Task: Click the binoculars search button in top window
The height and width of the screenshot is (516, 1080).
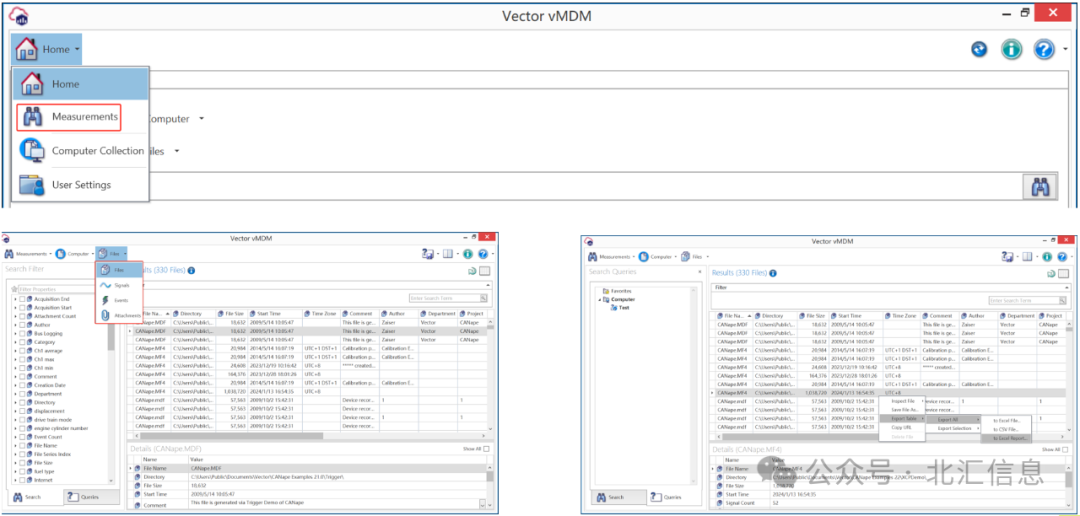Action: click(x=1040, y=187)
